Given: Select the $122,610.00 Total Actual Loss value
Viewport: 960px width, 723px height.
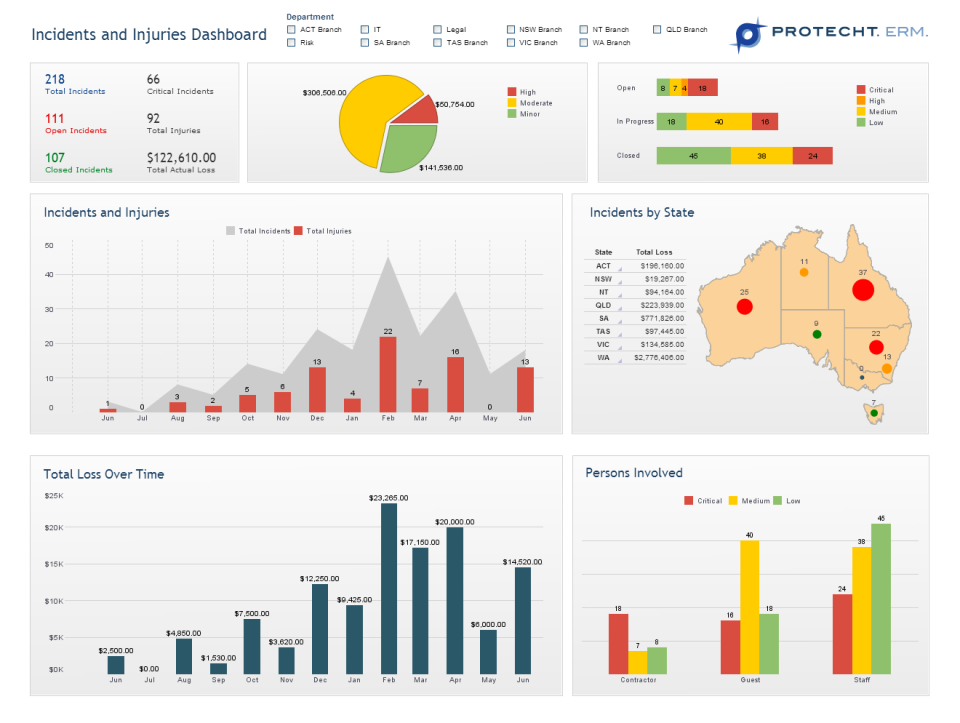Looking at the screenshot, I should click(181, 157).
